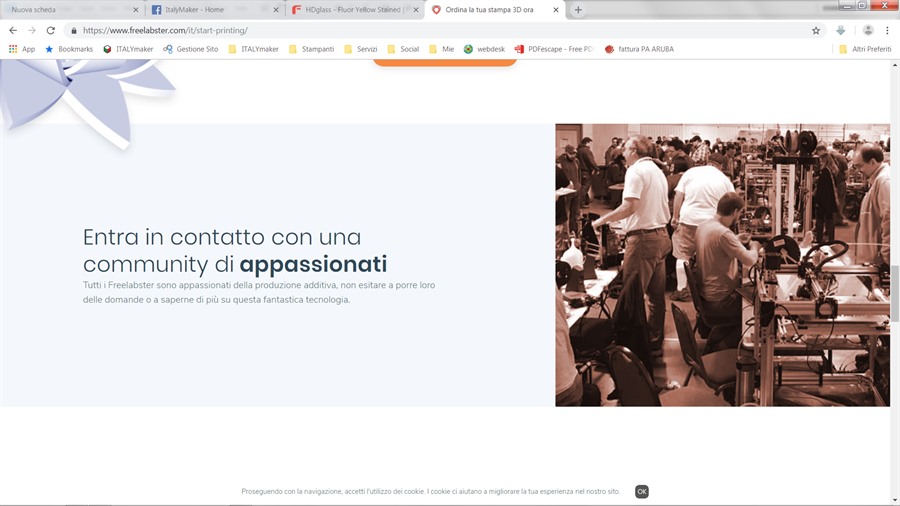Open a new tab with plus button

[578, 10]
